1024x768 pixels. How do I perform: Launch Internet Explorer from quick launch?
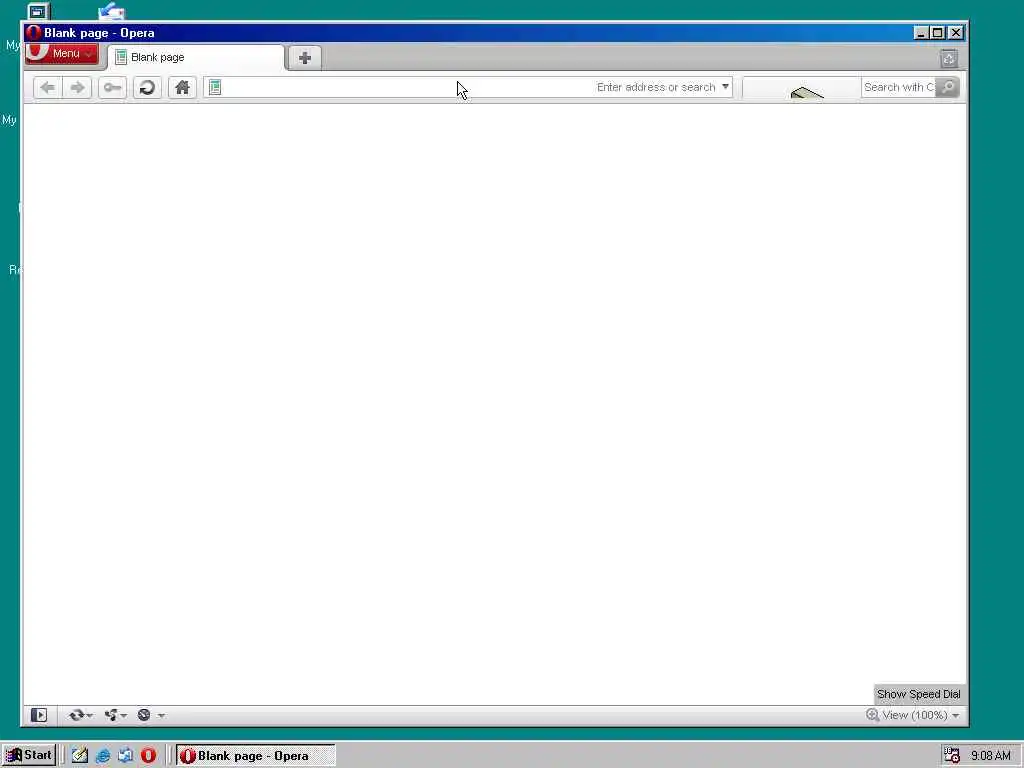(x=103, y=756)
